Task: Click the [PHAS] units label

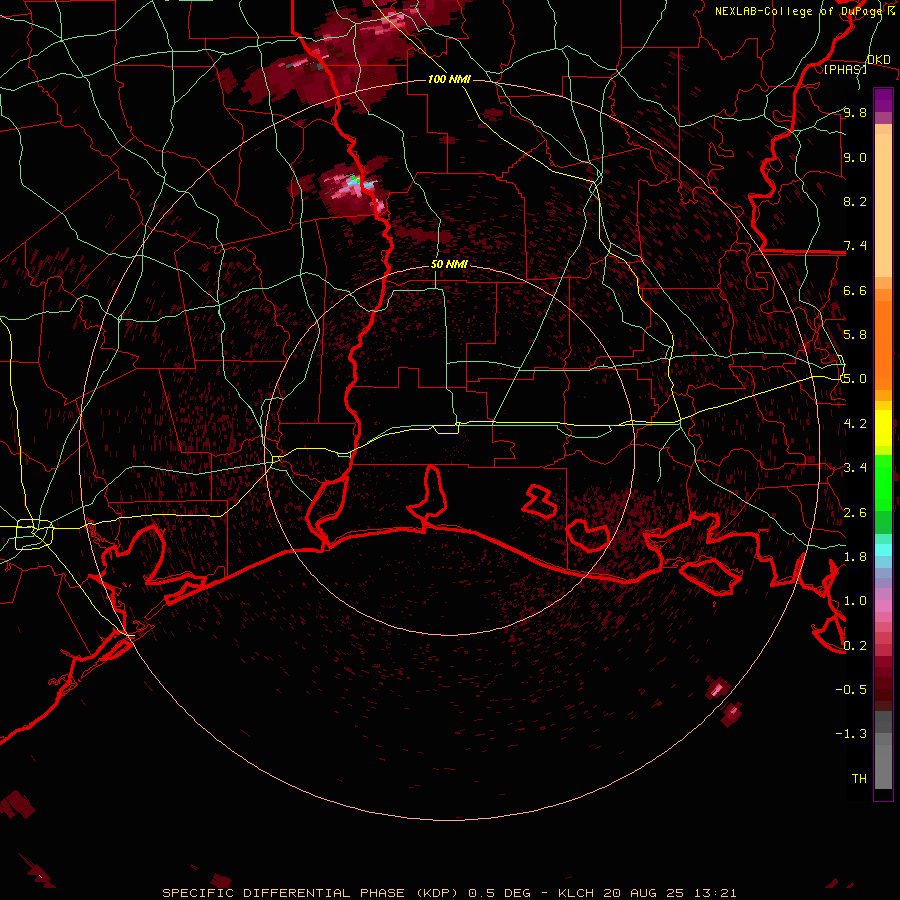Action: (x=845, y=70)
